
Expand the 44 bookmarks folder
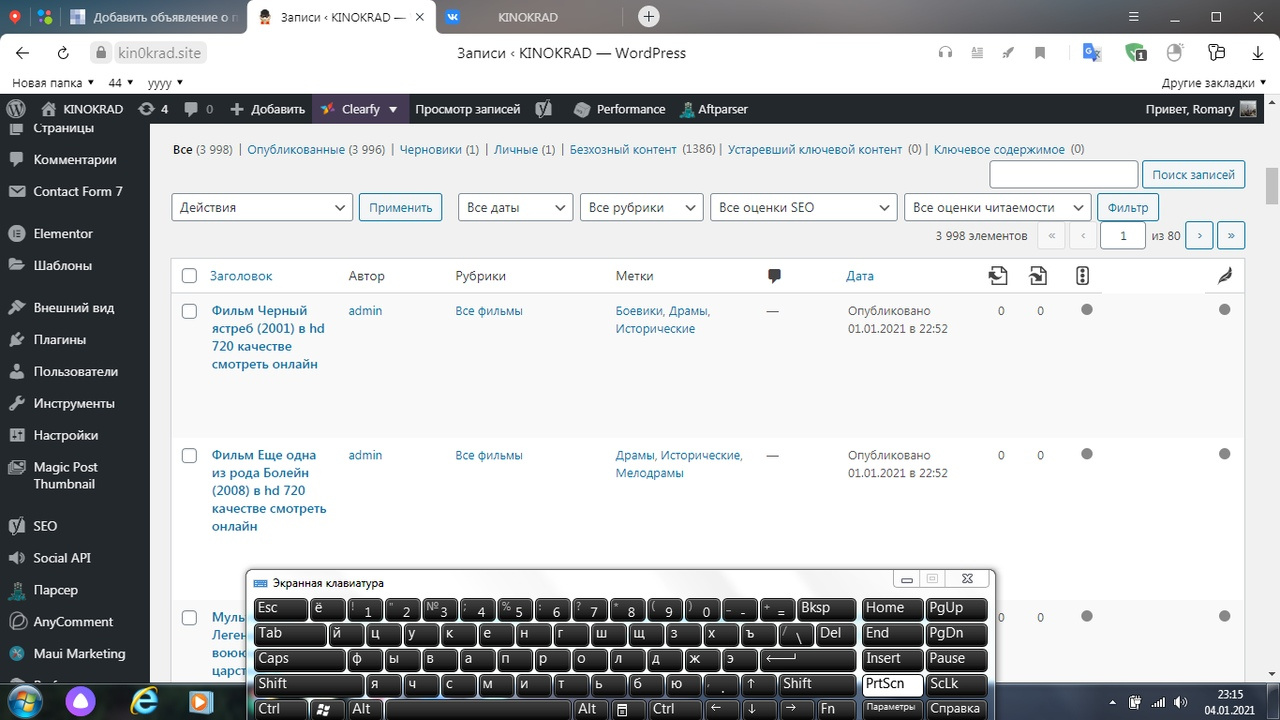120,83
